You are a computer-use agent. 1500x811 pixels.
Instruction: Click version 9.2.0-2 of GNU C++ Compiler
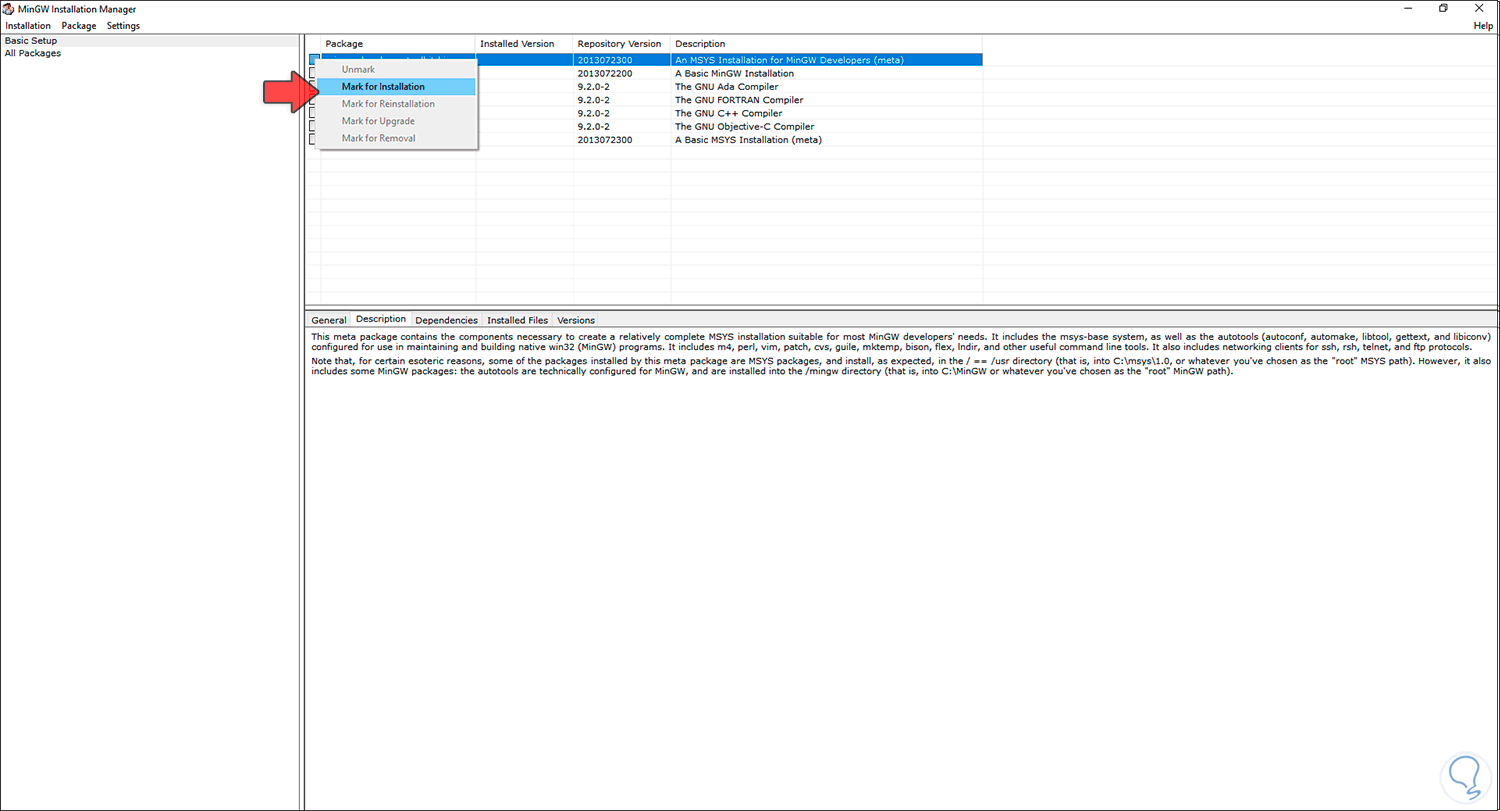[x=593, y=113]
